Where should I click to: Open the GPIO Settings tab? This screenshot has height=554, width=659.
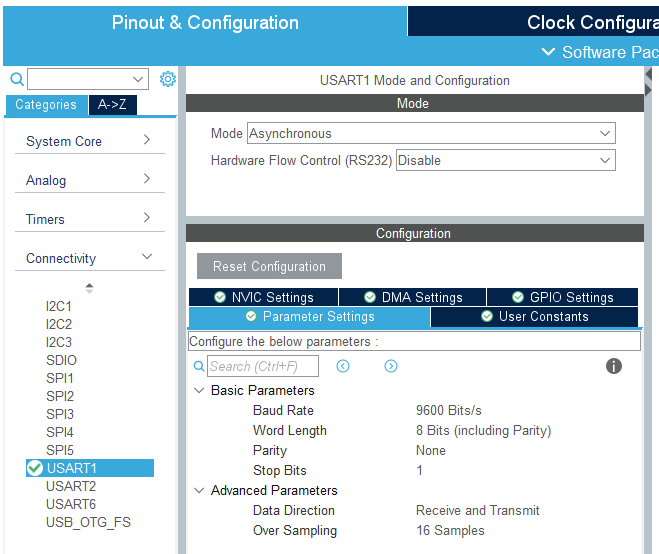[562, 297]
